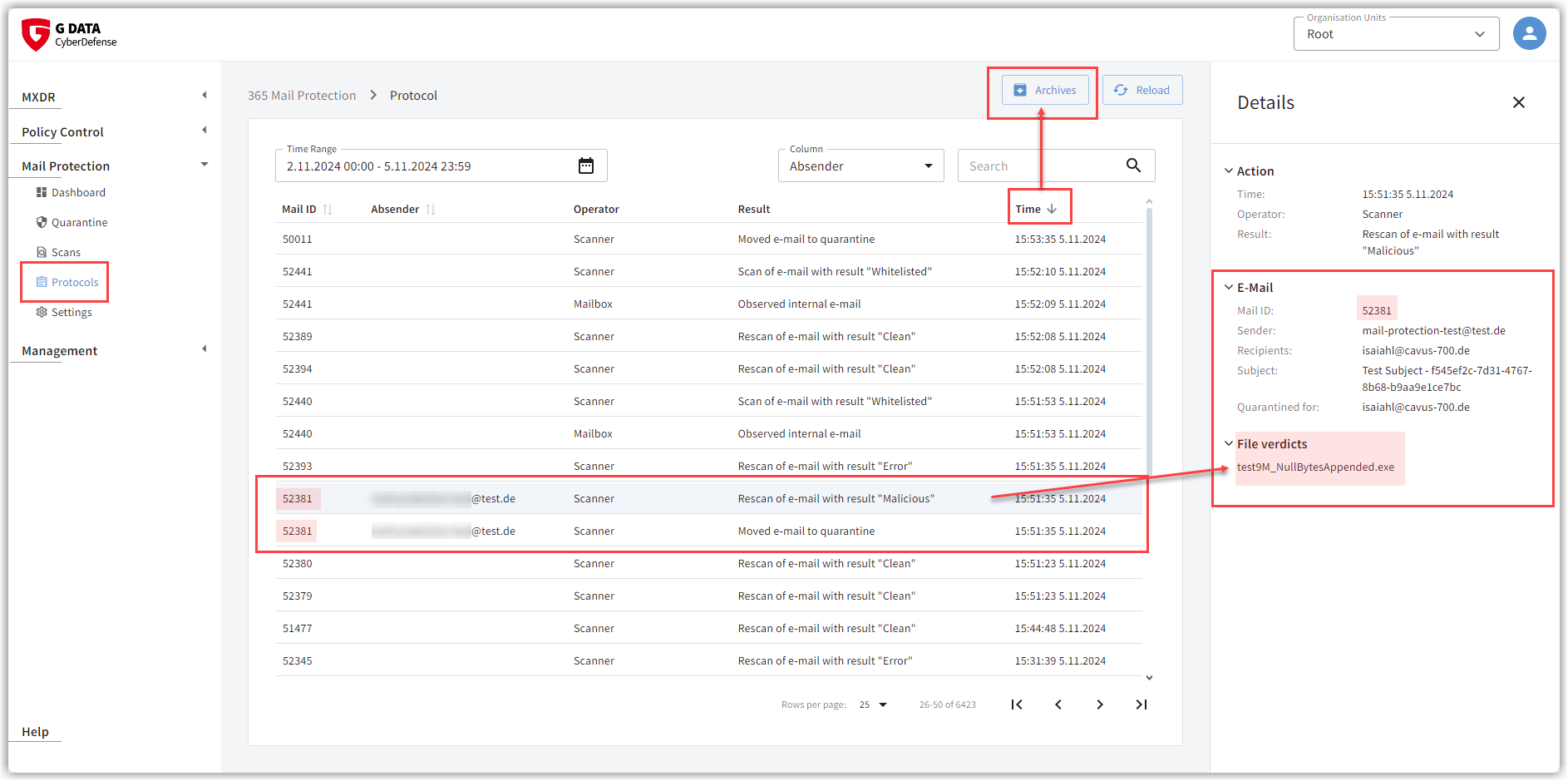Click test9M_NullBytesAppended.exe file verdict

1315,467
